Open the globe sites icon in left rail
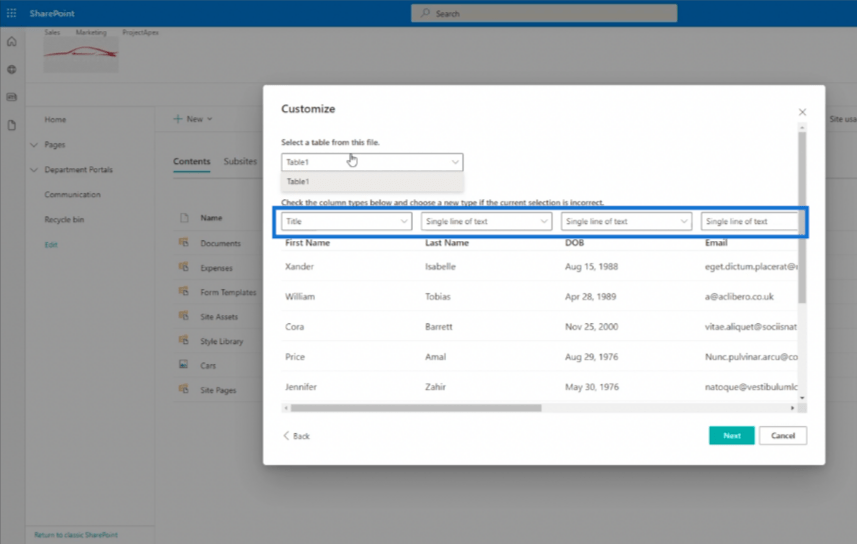Image resolution: width=857 pixels, height=544 pixels. [11, 69]
